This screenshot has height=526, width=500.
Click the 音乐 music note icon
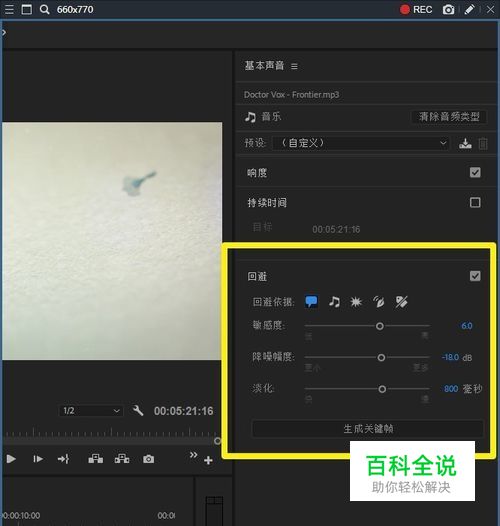click(x=250, y=117)
